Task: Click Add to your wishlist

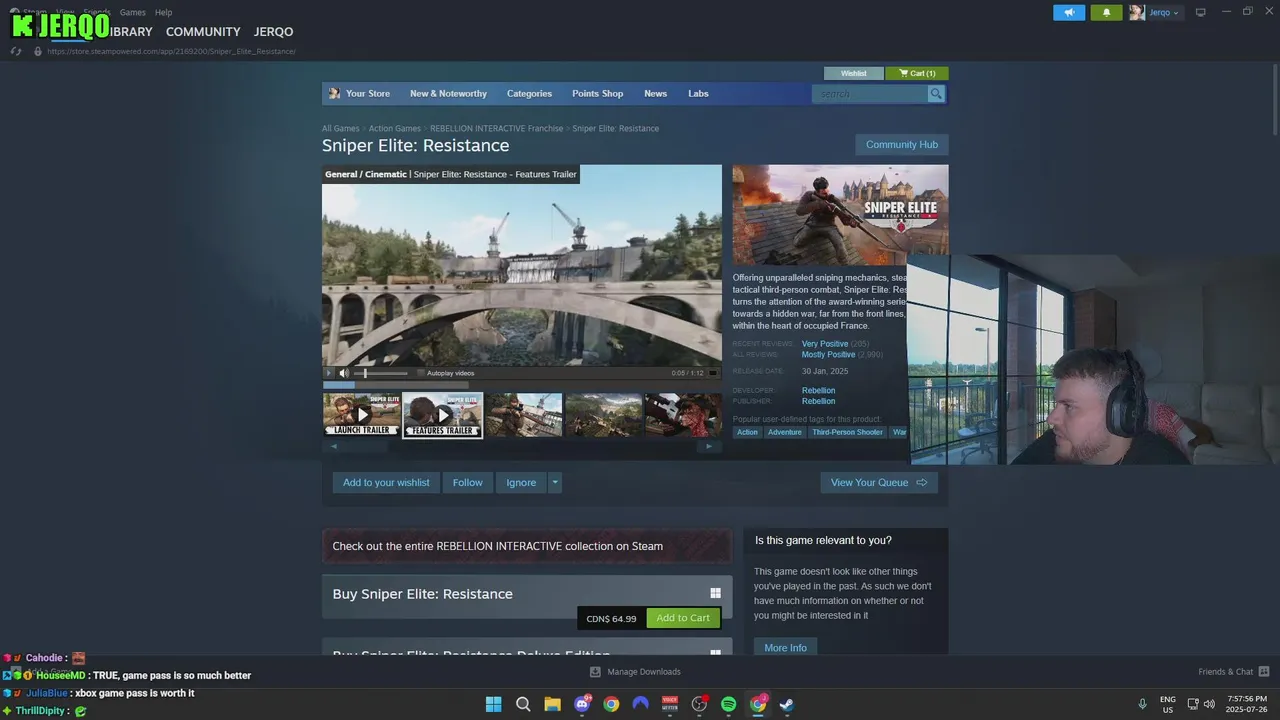Action: click(x=386, y=483)
